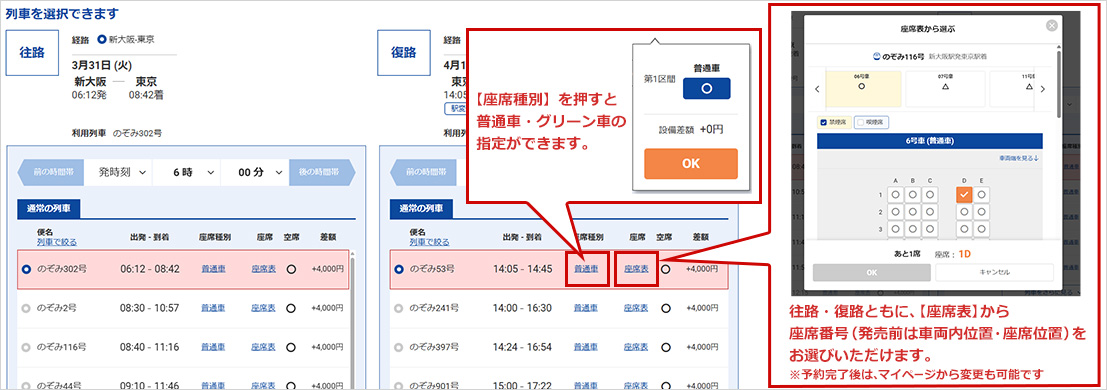
Task: Open the 6時 hour dropdown
Action: click(186, 172)
